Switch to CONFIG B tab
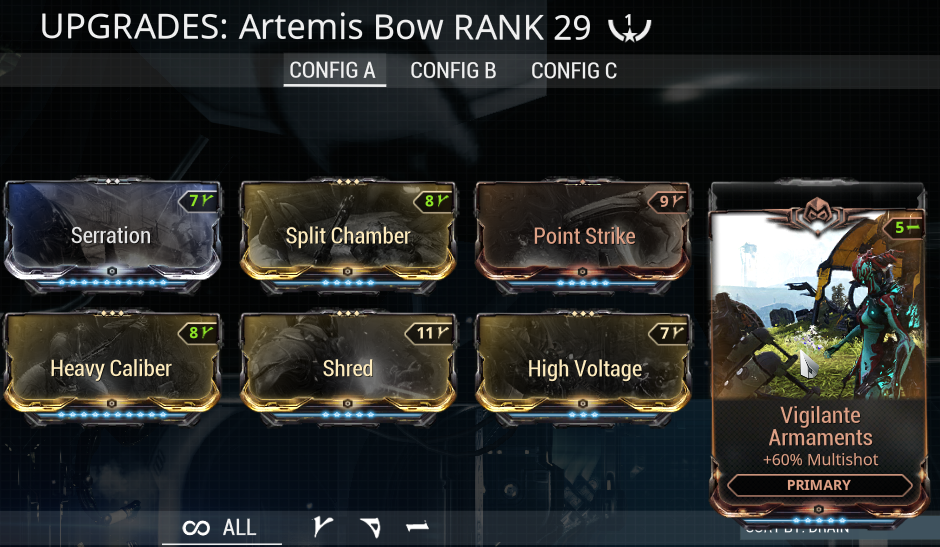This screenshot has width=940, height=547. coord(453,71)
